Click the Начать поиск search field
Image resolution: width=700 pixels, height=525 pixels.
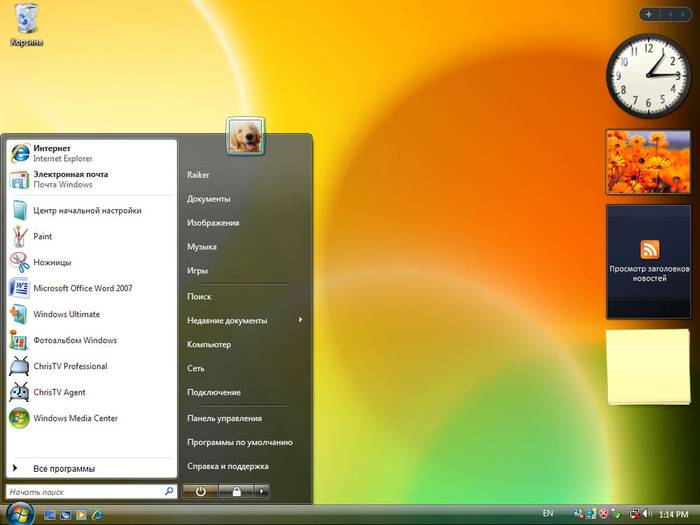click(x=84, y=492)
